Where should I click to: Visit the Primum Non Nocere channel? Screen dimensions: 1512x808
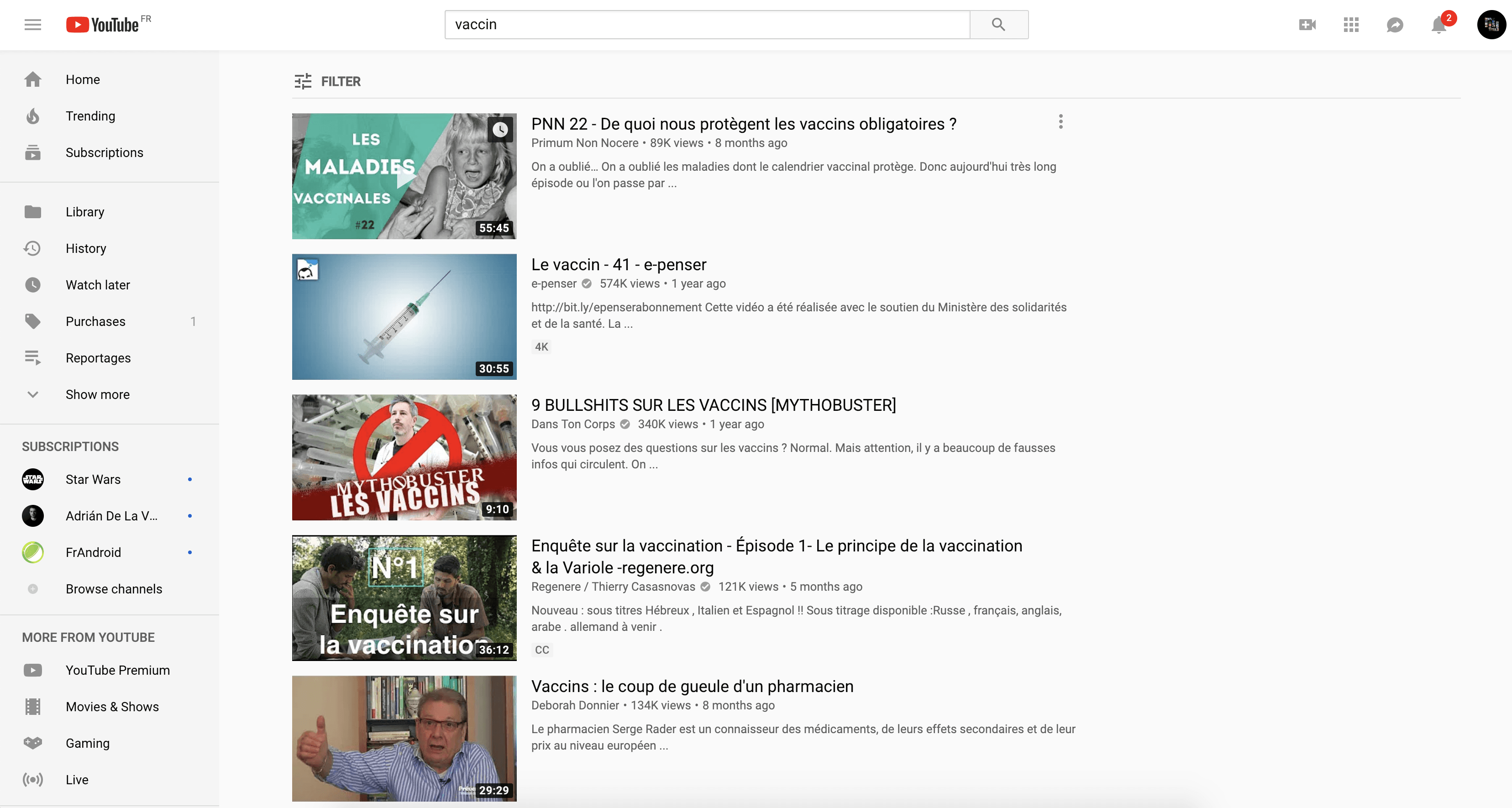click(x=585, y=142)
